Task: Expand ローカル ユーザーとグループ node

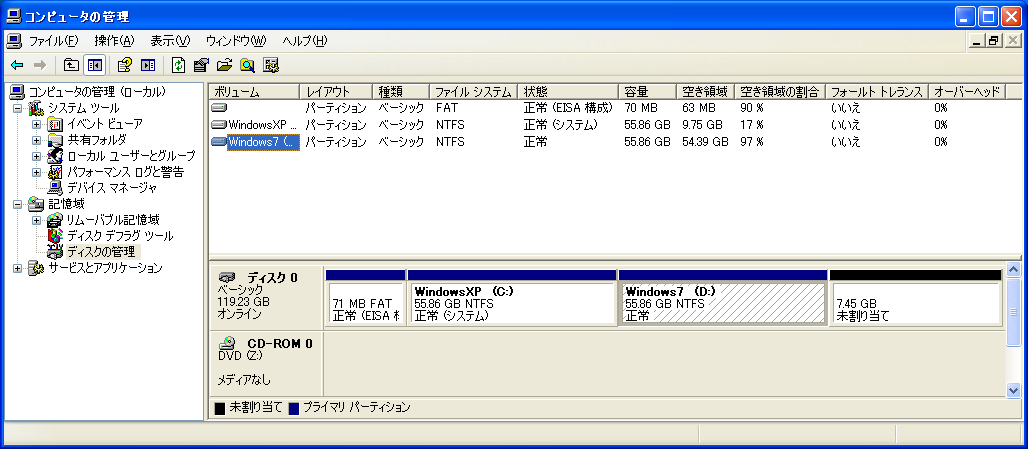Action: coord(37,156)
